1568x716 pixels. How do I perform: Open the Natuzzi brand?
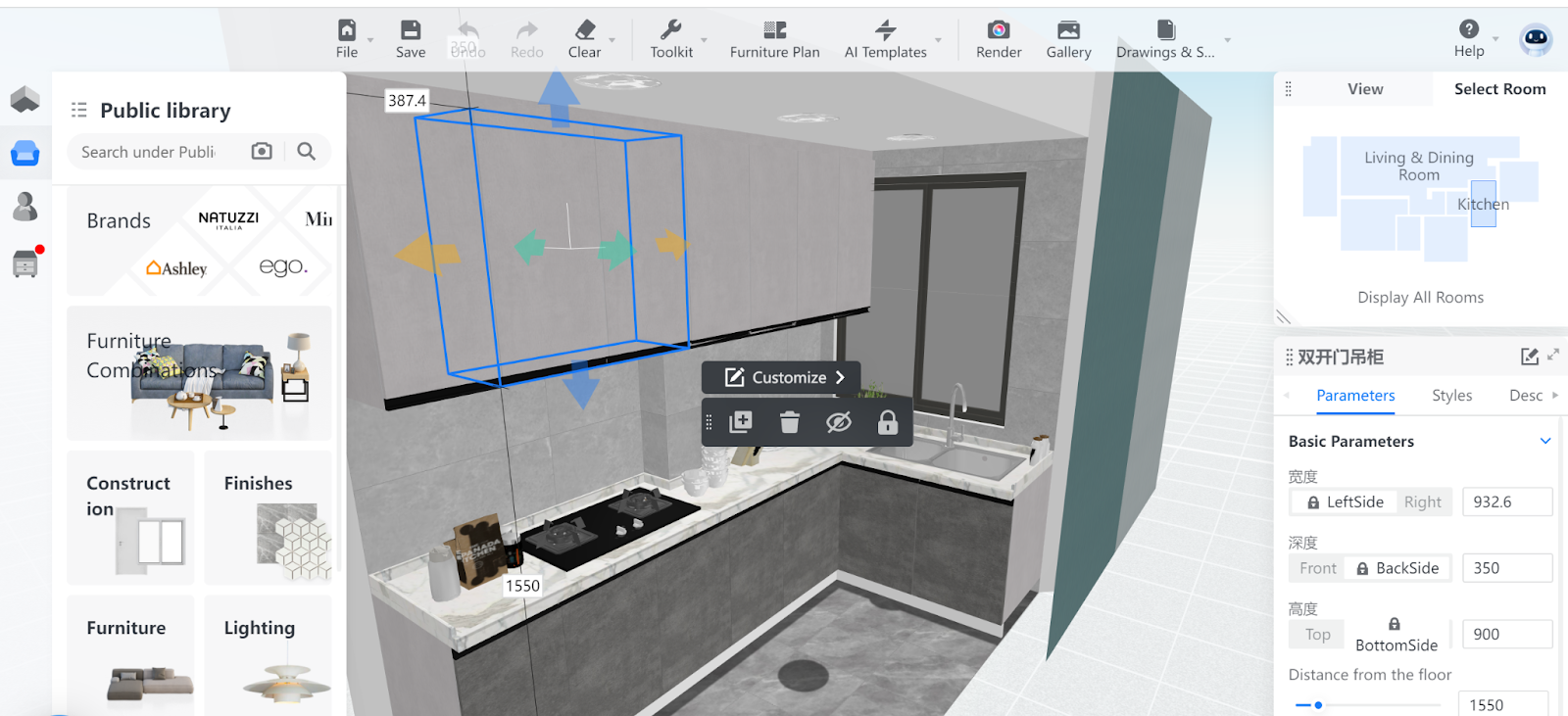228,219
